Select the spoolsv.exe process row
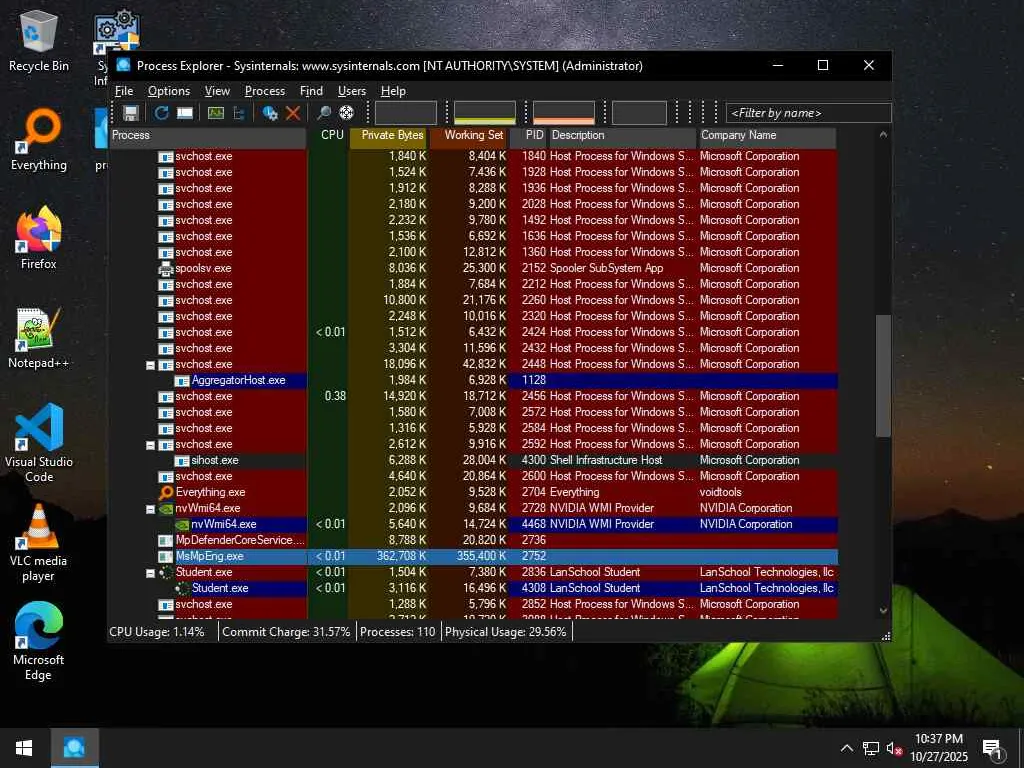1024x768 pixels. pos(473,268)
